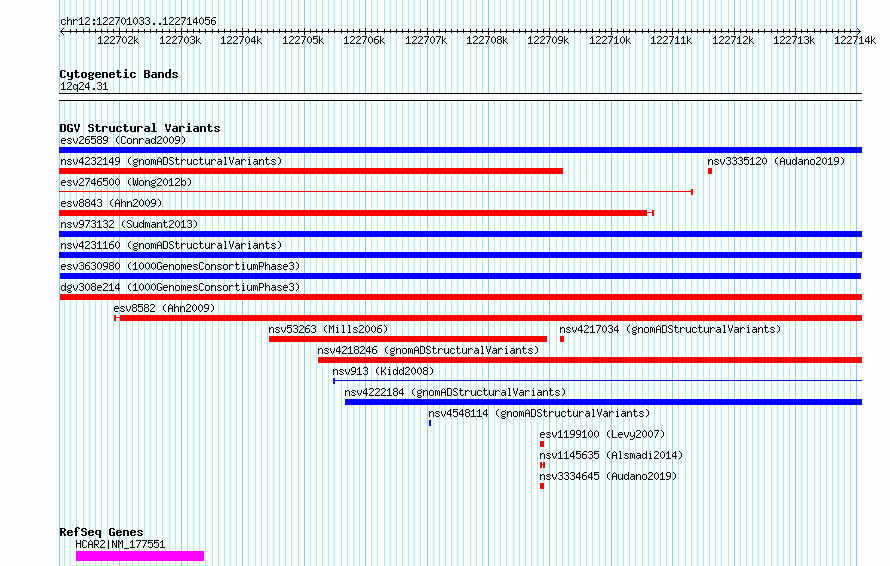The image size is (890, 566).
Task: Open esv8582 (Ahn2009) variant label
Action: (x=164, y=308)
